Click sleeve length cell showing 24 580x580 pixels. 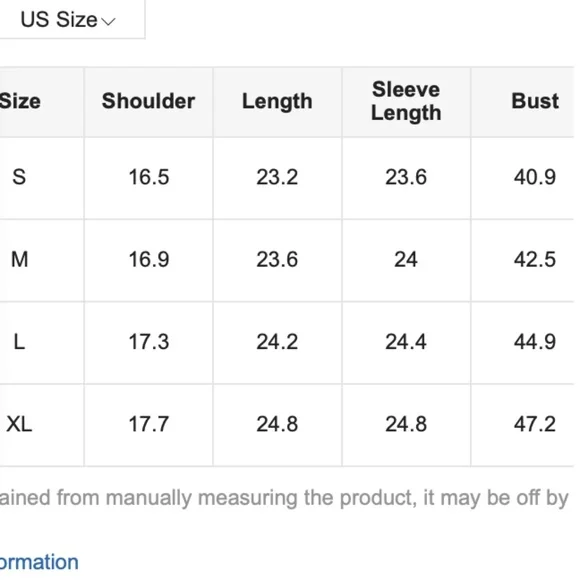pos(406,259)
